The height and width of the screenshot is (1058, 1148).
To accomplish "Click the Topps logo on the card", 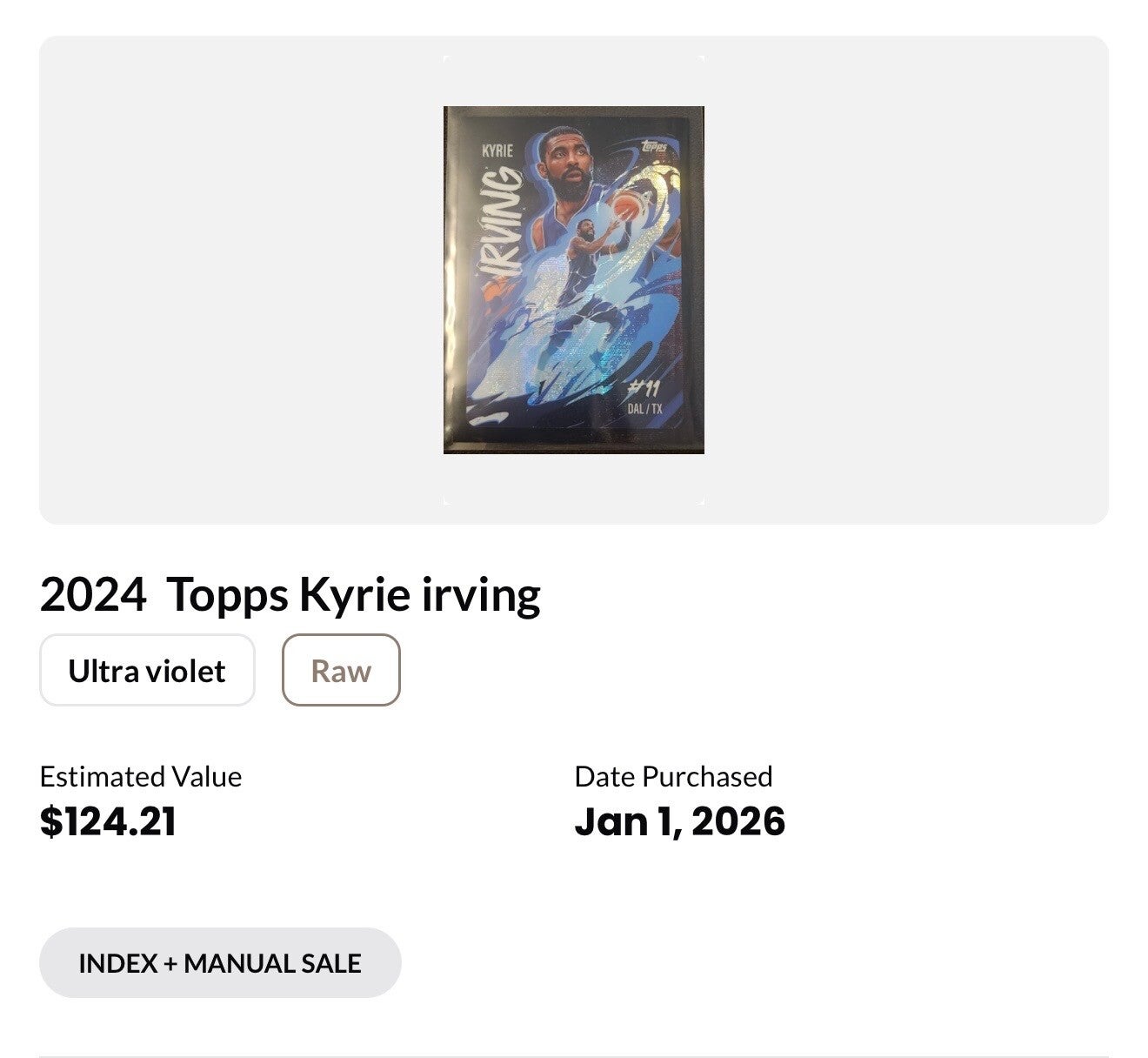I will [x=654, y=150].
